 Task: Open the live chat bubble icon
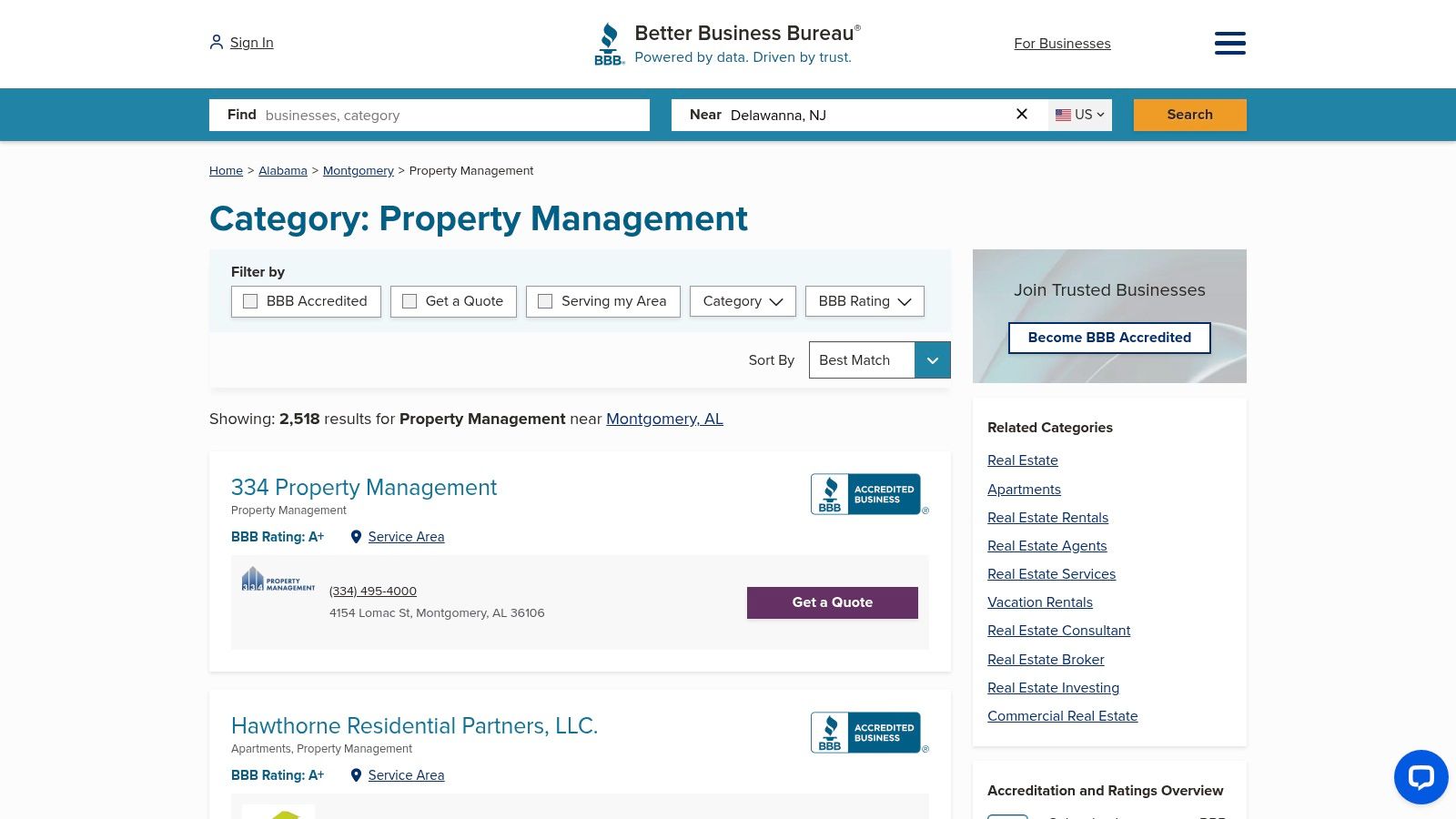(x=1421, y=777)
